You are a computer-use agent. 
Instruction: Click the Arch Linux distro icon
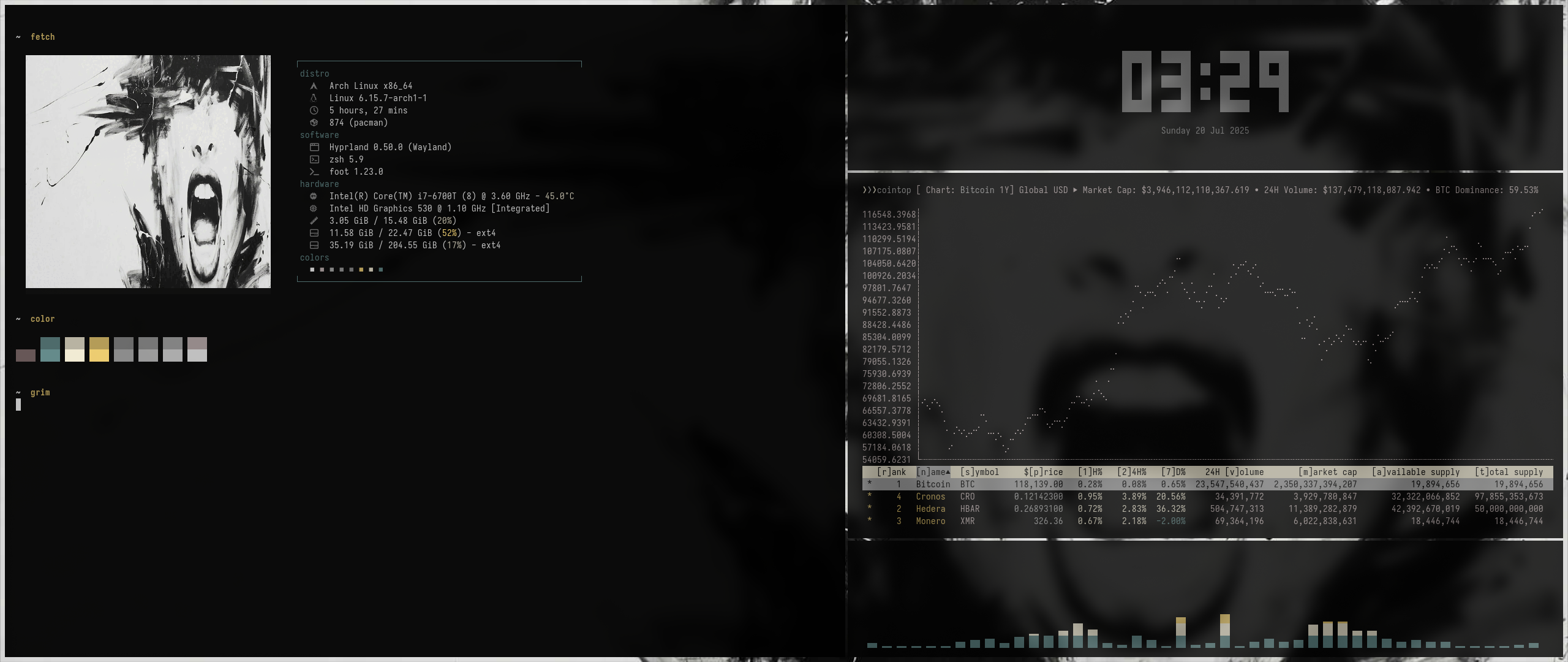(x=314, y=86)
